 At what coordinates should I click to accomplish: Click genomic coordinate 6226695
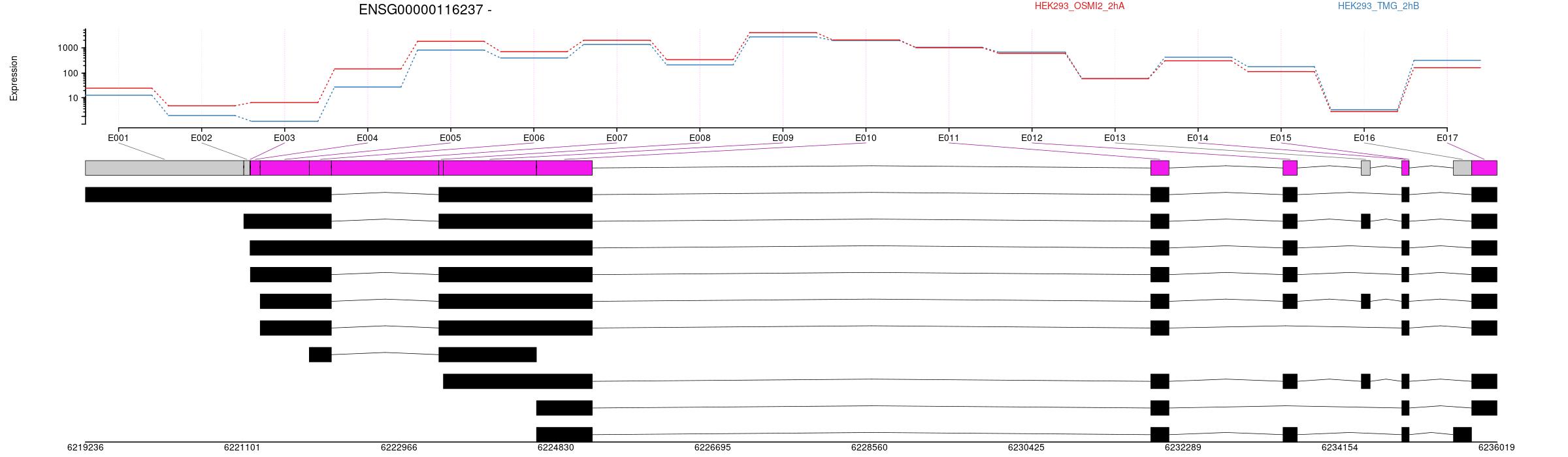(x=712, y=448)
